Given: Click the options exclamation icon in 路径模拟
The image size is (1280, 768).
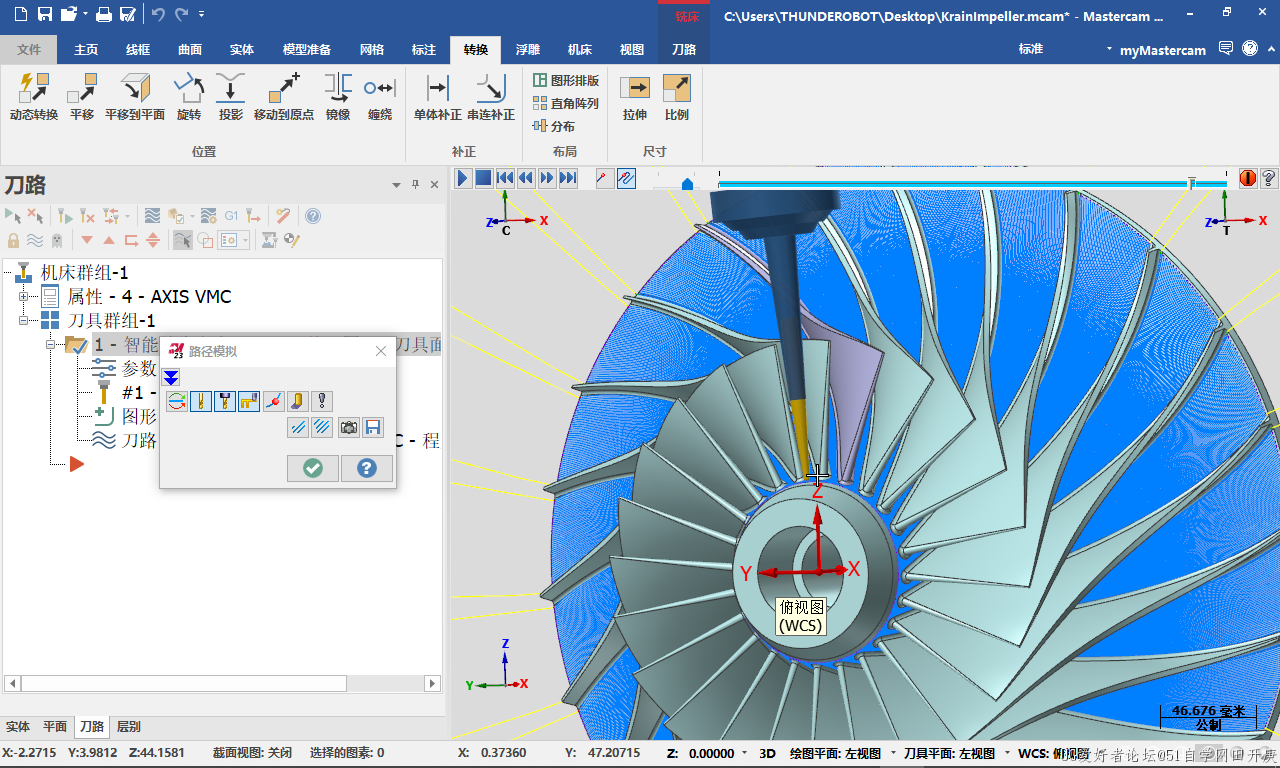Looking at the screenshot, I should point(321,401).
